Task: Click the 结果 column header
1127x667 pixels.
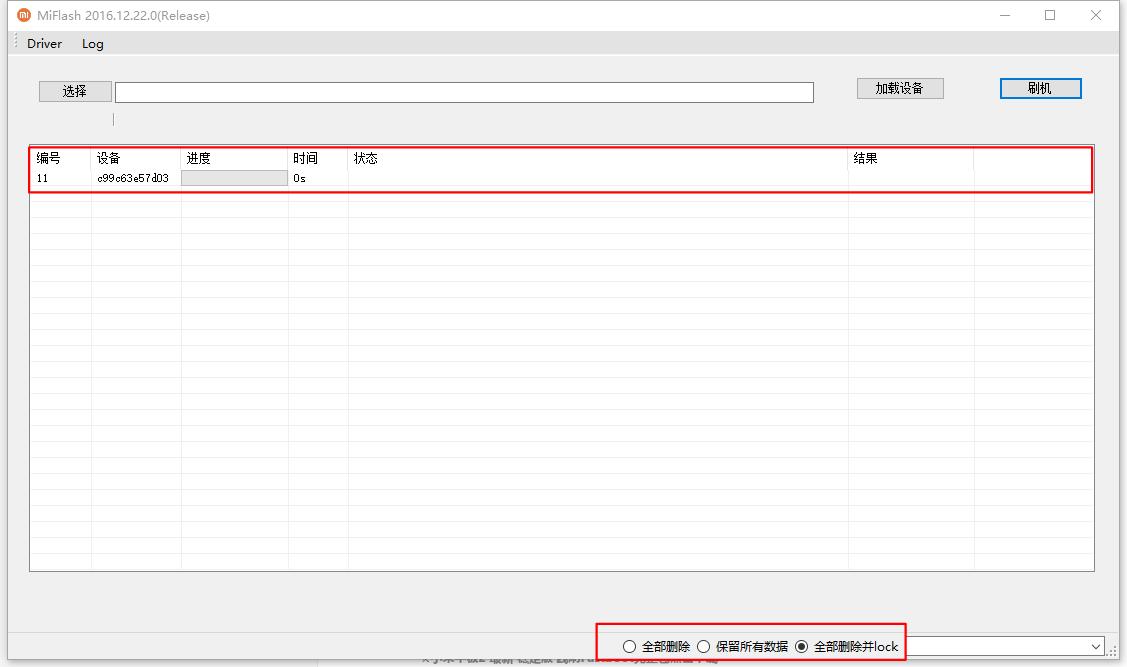Action: click(865, 158)
